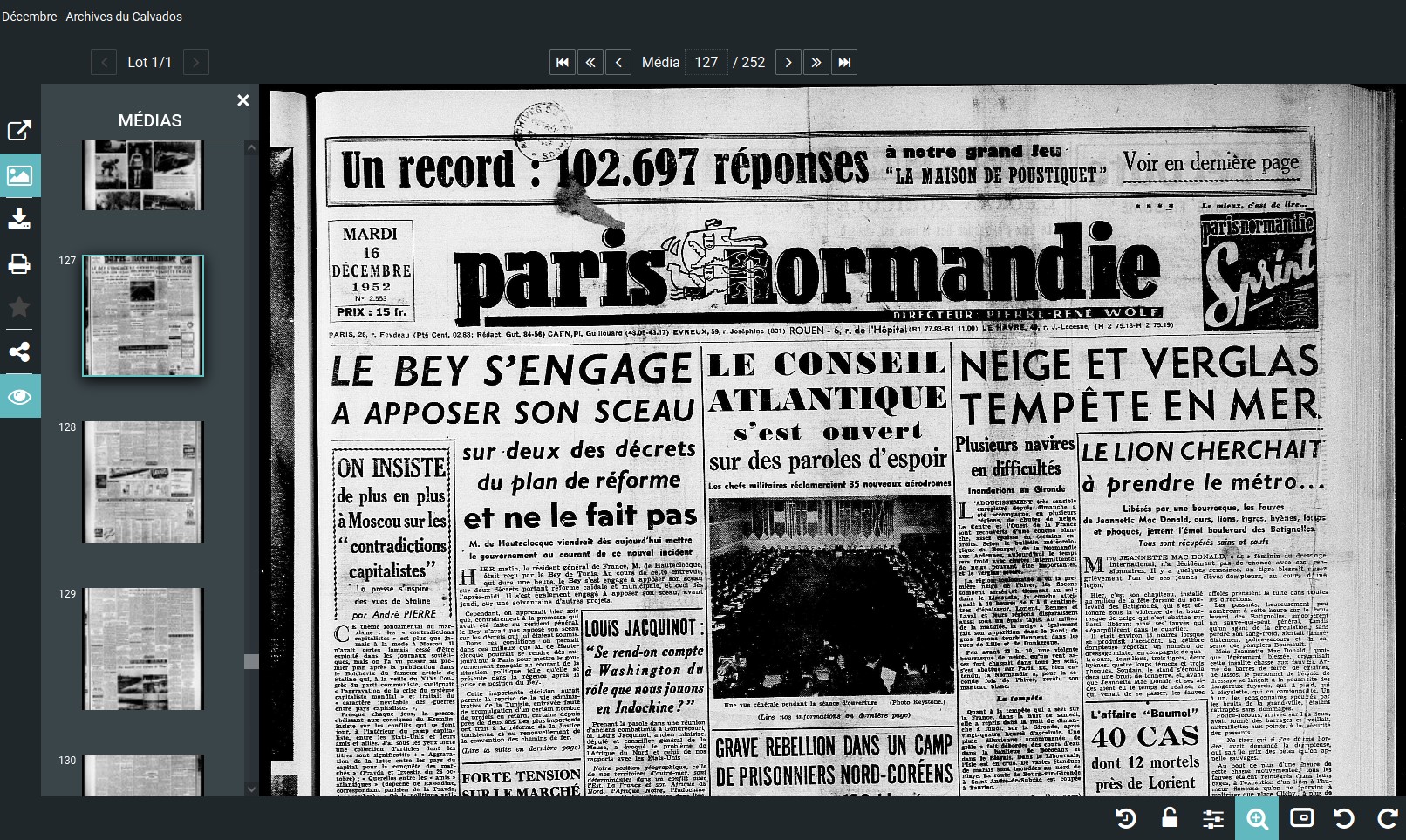Download the current media via download icon
The image size is (1406, 840).
(19, 218)
